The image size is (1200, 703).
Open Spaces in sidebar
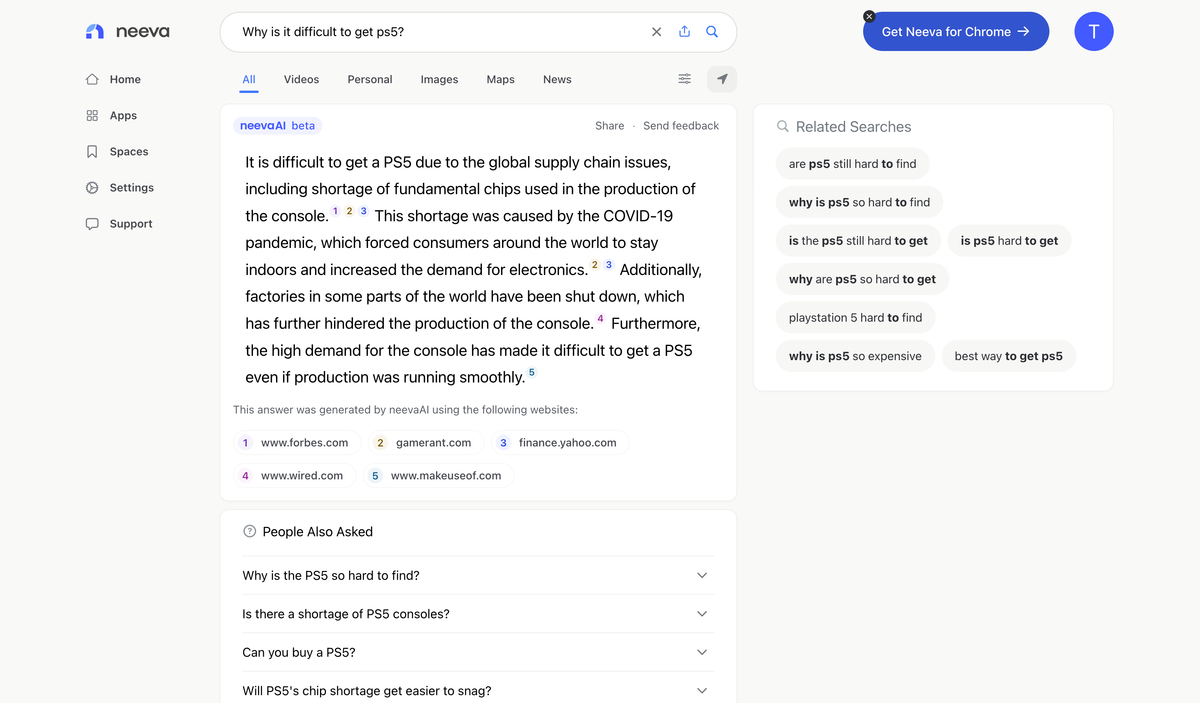tap(117, 151)
